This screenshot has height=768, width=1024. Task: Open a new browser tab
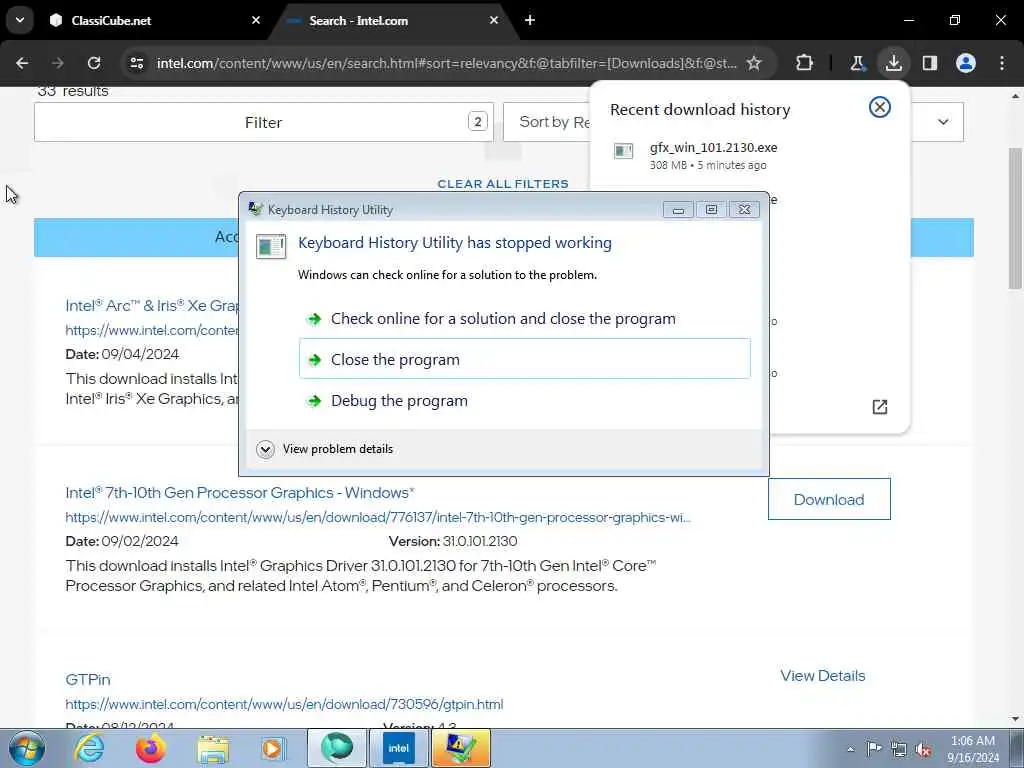coord(530,20)
